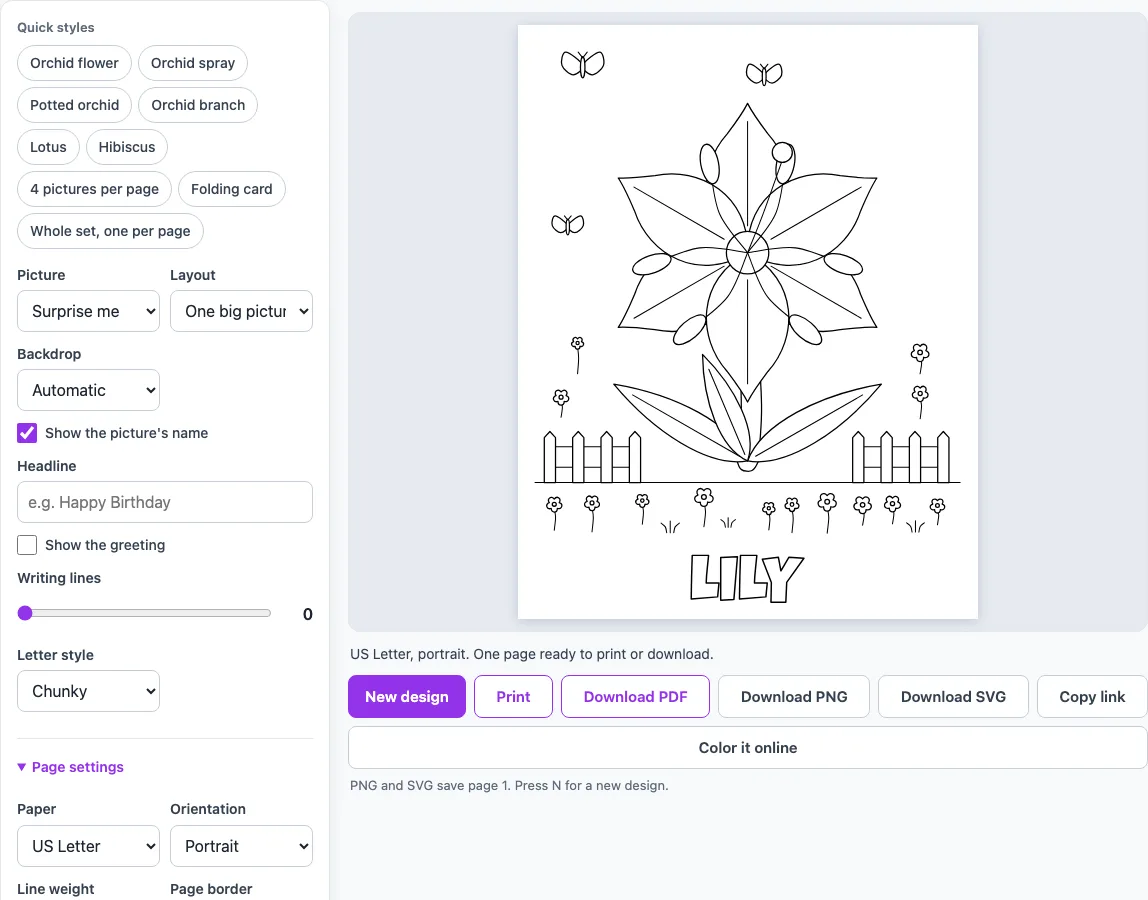
Task: Open the Backdrop dropdown
Action: point(89,390)
